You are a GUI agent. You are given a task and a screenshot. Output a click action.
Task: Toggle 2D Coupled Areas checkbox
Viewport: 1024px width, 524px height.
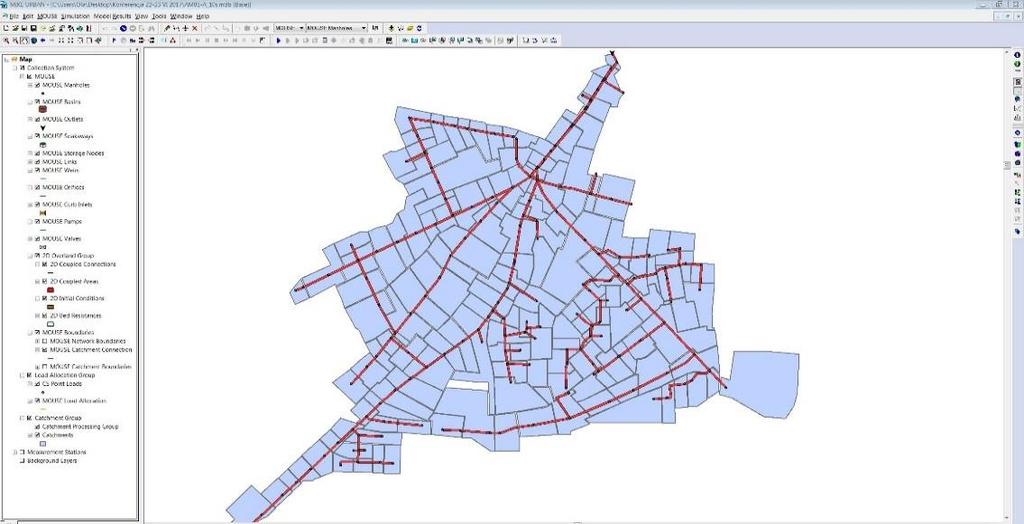pyautogui.click(x=44, y=281)
